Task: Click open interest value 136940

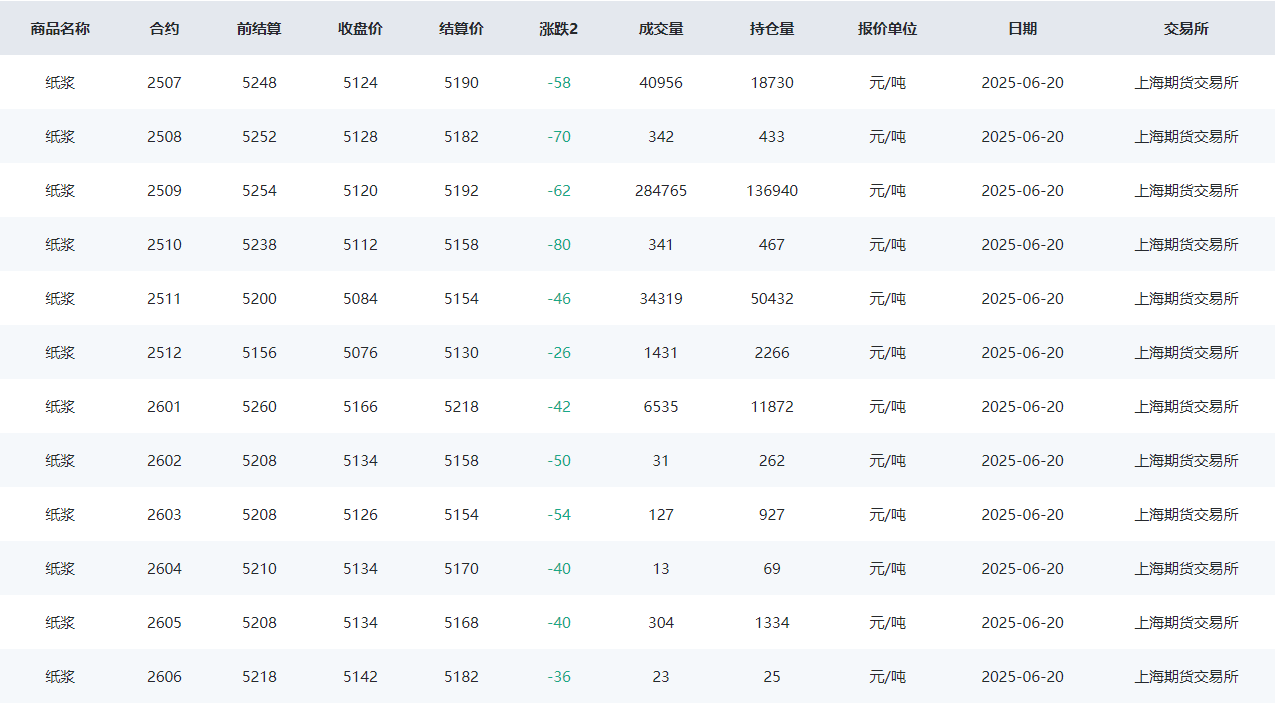Action: pos(772,191)
